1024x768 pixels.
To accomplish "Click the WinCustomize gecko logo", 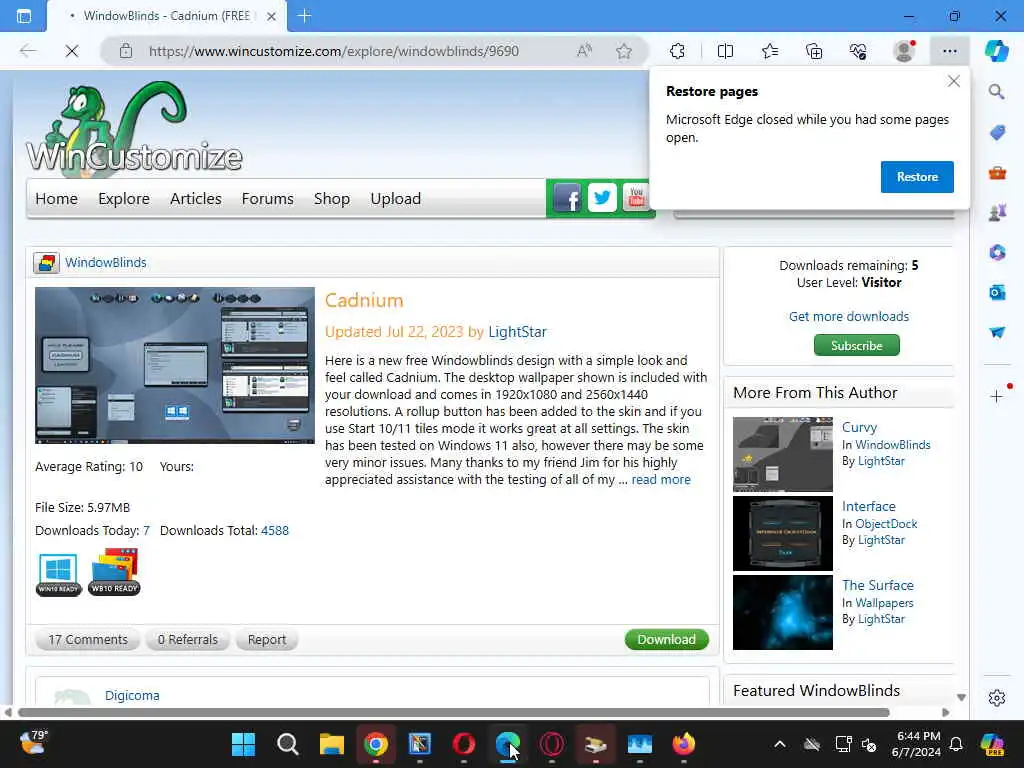I will coord(134,129).
